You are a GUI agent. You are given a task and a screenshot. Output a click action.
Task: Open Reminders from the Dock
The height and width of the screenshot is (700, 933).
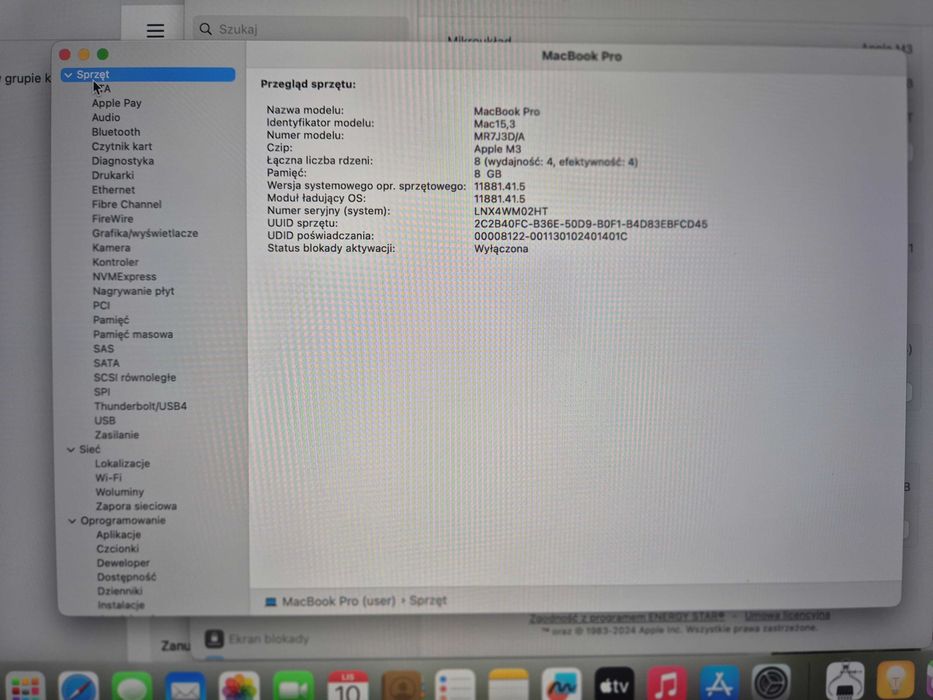(455, 686)
